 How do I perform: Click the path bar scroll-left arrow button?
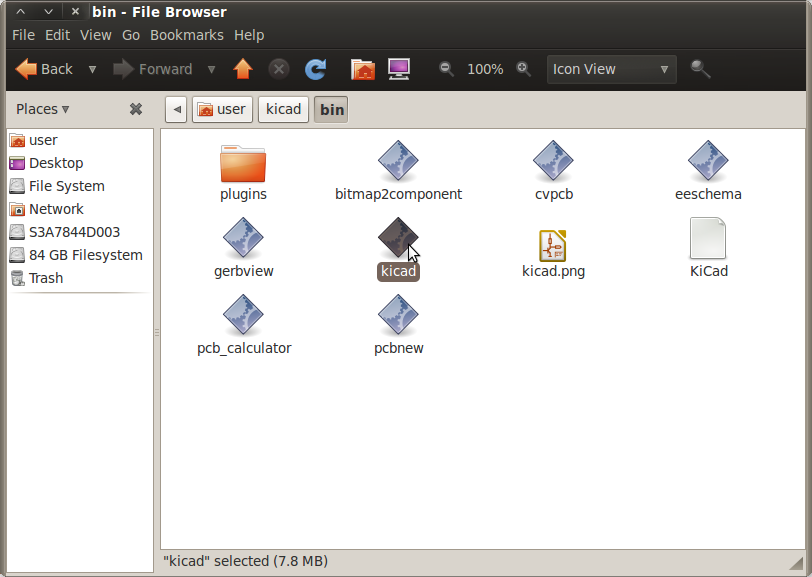tap(176, 109)
